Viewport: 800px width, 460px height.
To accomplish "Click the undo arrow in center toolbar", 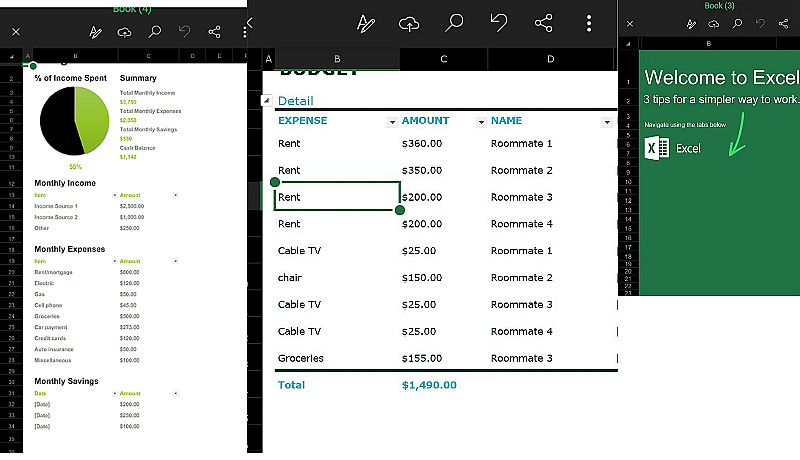I will pyautogui.click(x=498, y=23).
